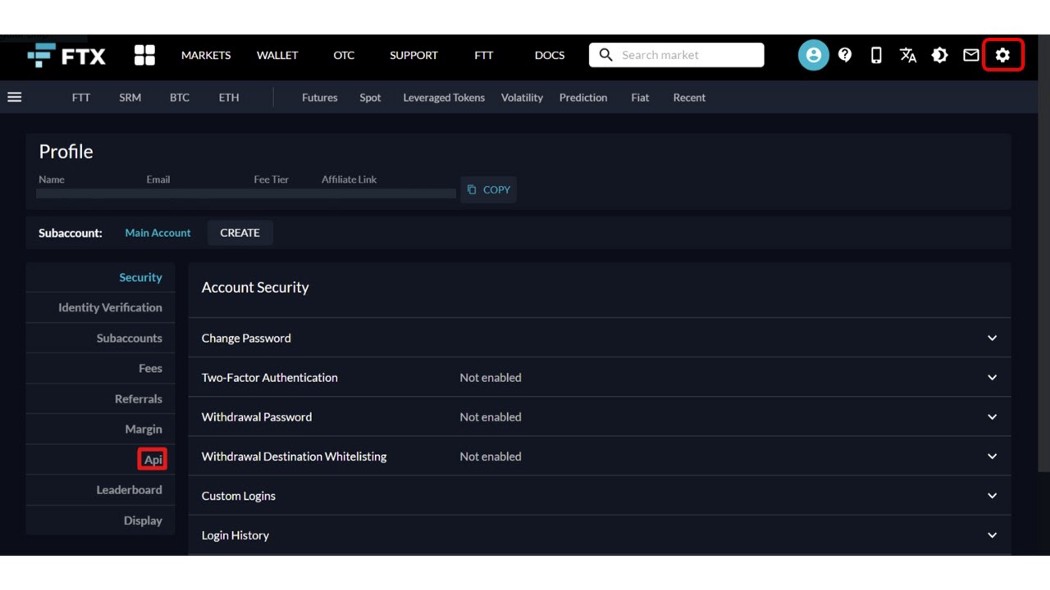Open the Security settings section
Viewport: 1050px width, 590px height.
point(141,277)
